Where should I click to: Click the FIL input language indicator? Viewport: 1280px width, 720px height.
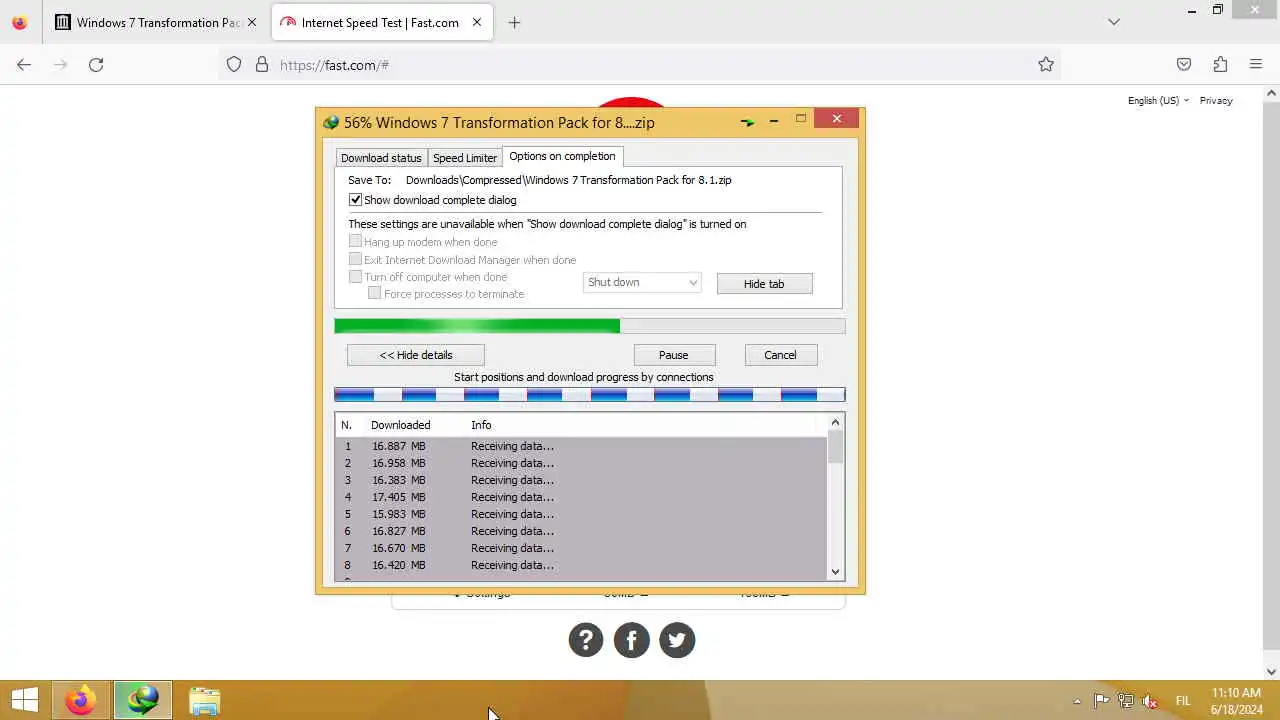pyautogui.click(x=1183, y=701)
